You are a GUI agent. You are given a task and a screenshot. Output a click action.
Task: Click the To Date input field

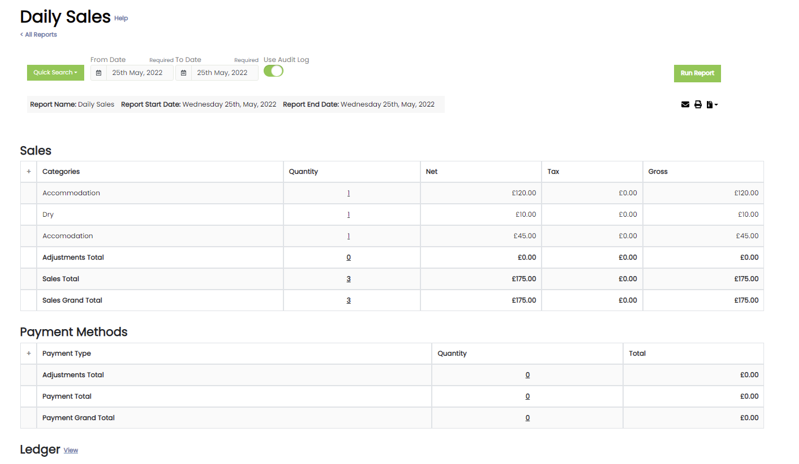coord(223,73)
